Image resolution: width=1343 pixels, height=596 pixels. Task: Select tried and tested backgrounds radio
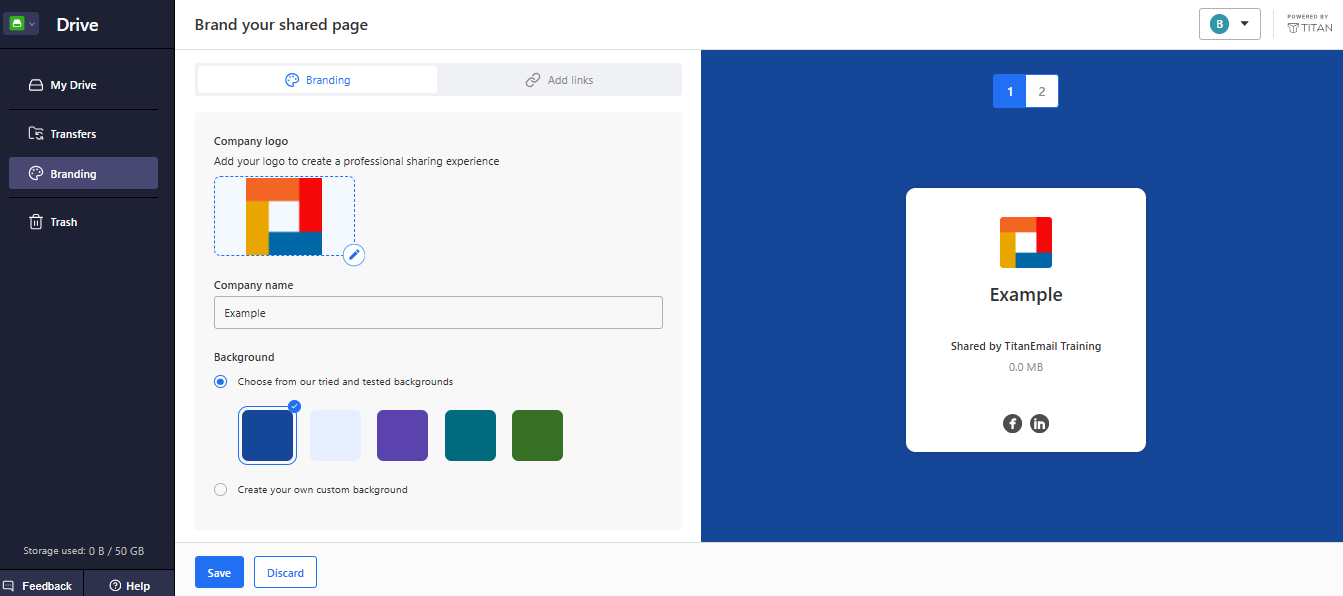point(220,382)
